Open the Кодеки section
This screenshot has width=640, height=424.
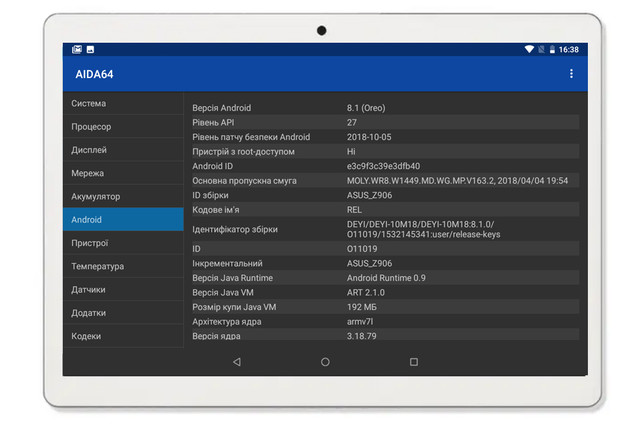tap(123, 336)
